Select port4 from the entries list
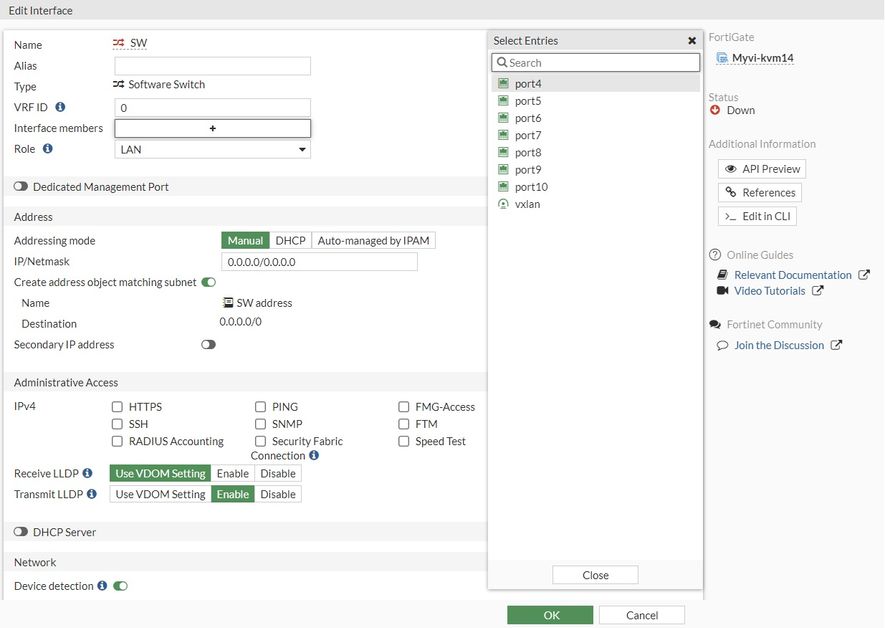The height and width of the screenshot is (628, 885). [x=528, y=84]
